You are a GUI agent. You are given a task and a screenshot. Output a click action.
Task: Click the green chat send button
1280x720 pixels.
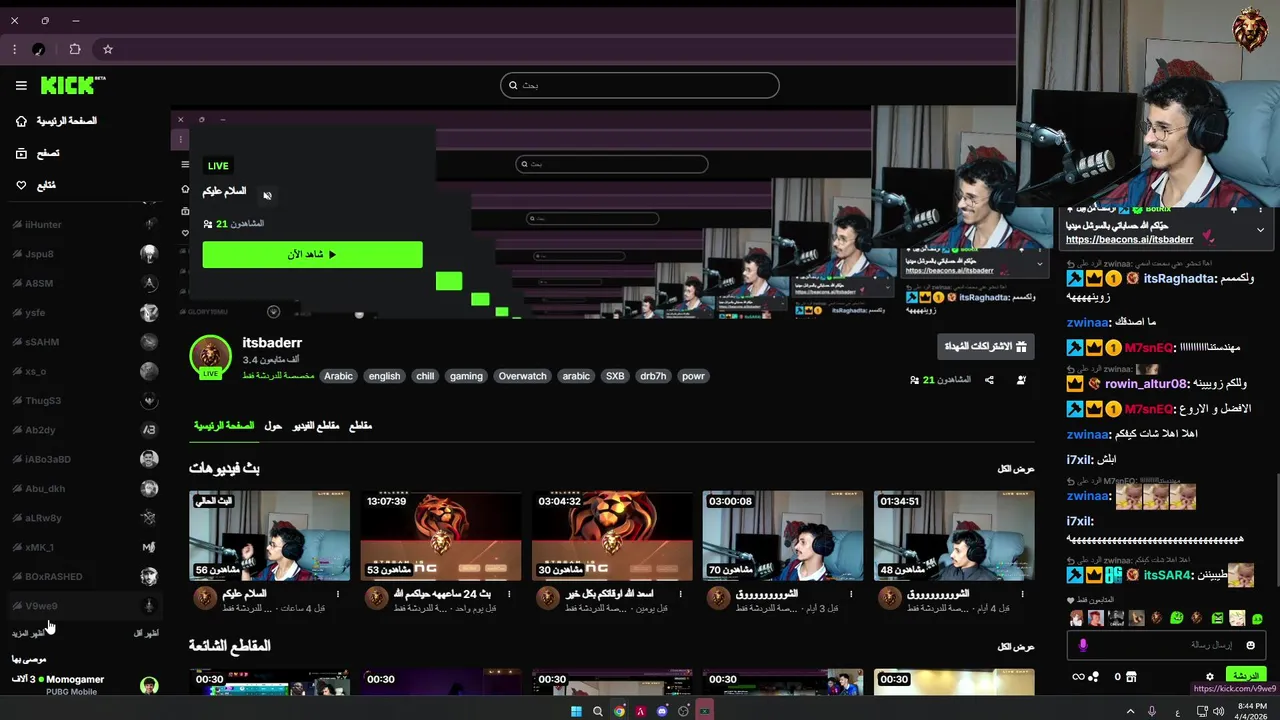coord(1245,676)
